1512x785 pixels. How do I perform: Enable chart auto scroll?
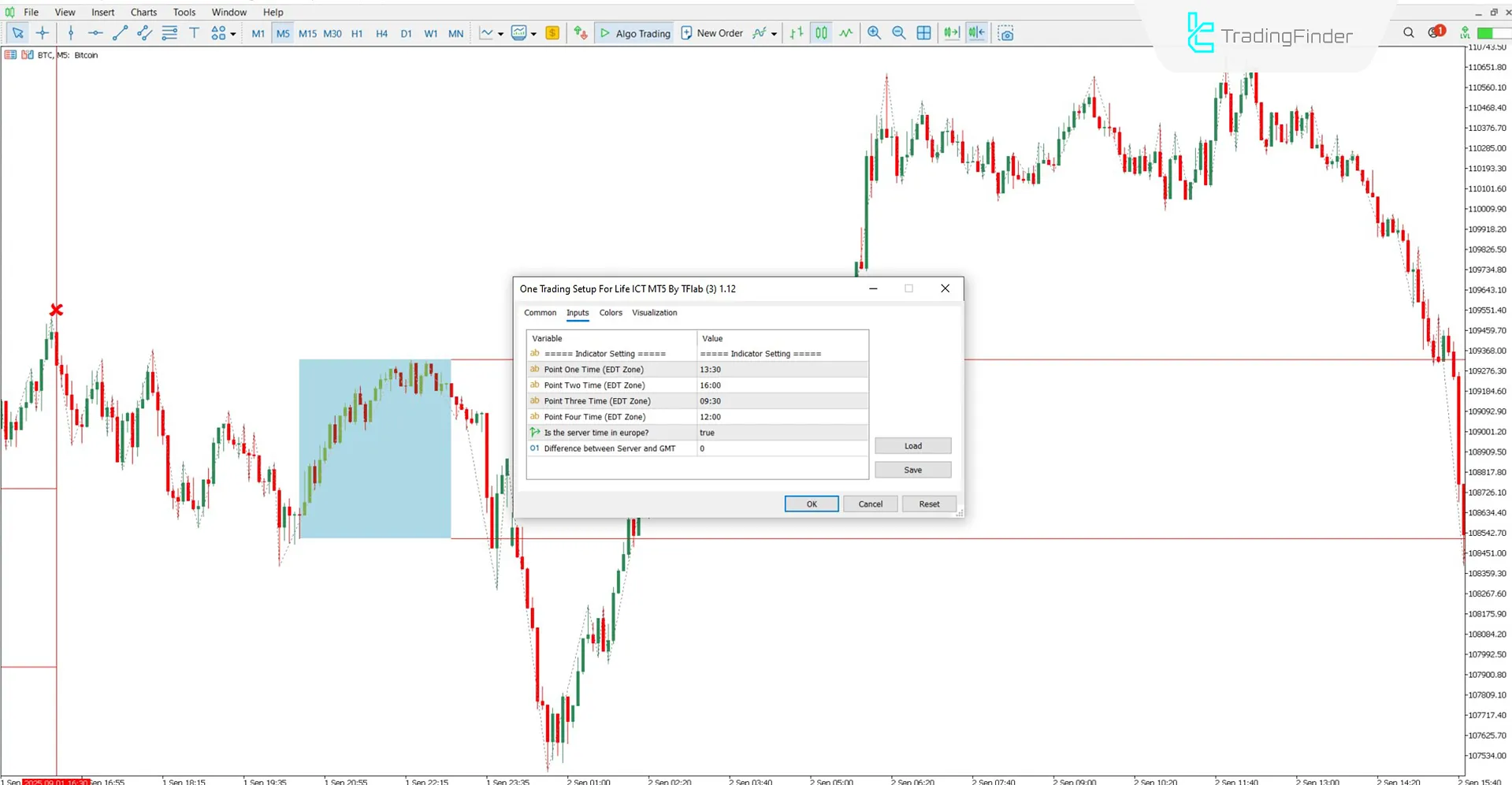(951, 32)
